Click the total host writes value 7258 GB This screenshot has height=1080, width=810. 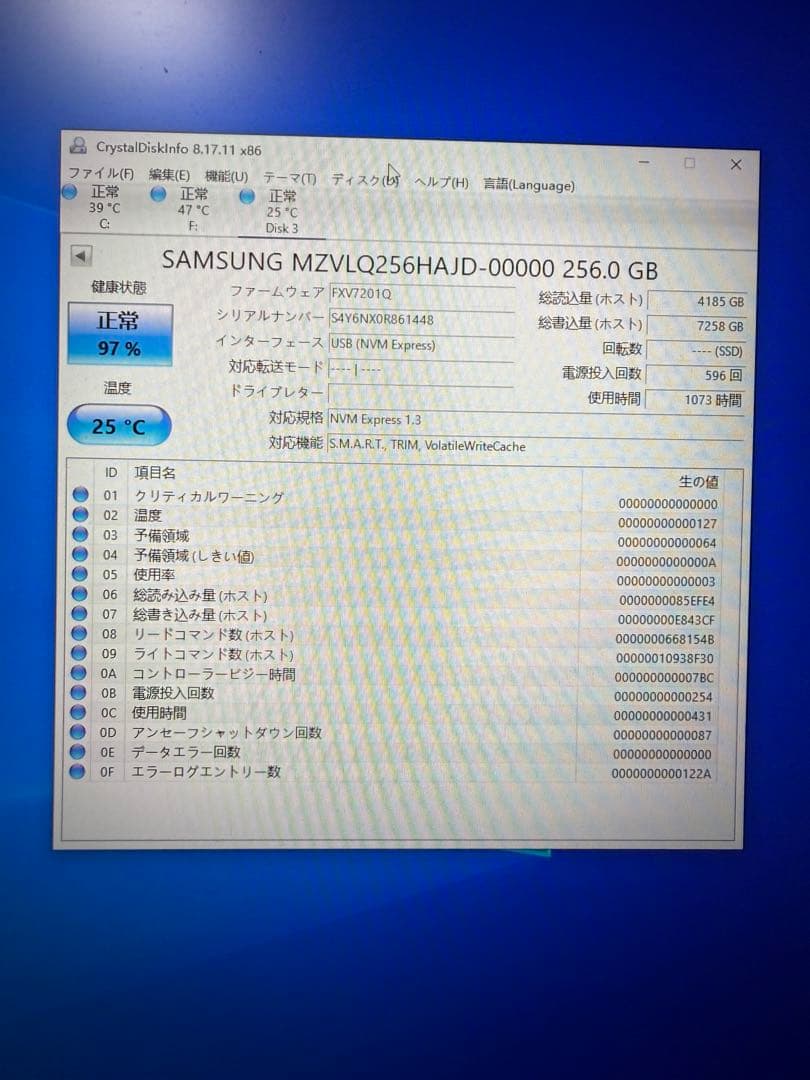pyautogui.click(x=696, y=326)
